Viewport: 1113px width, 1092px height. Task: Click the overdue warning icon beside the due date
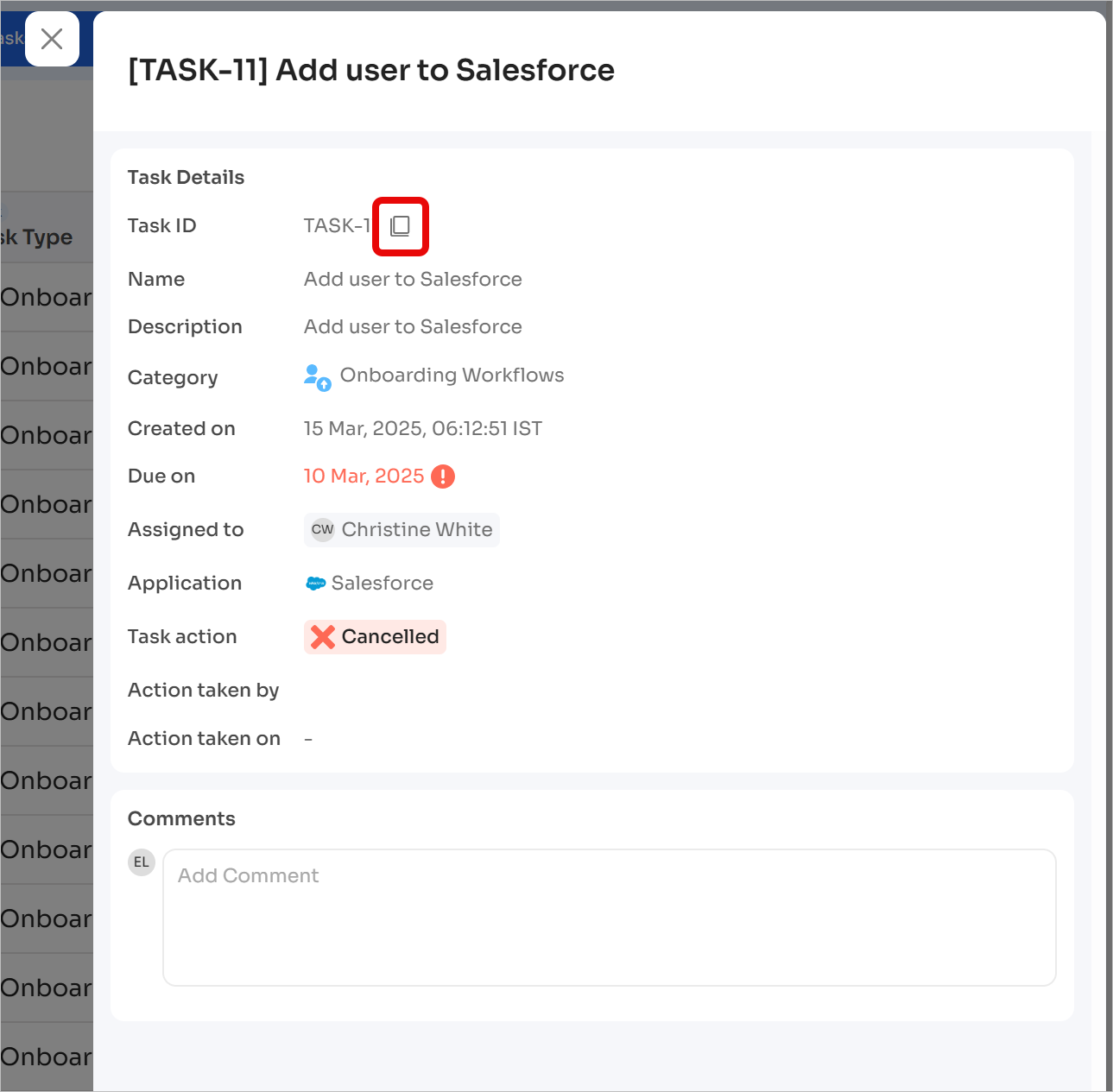coord(443,477)
